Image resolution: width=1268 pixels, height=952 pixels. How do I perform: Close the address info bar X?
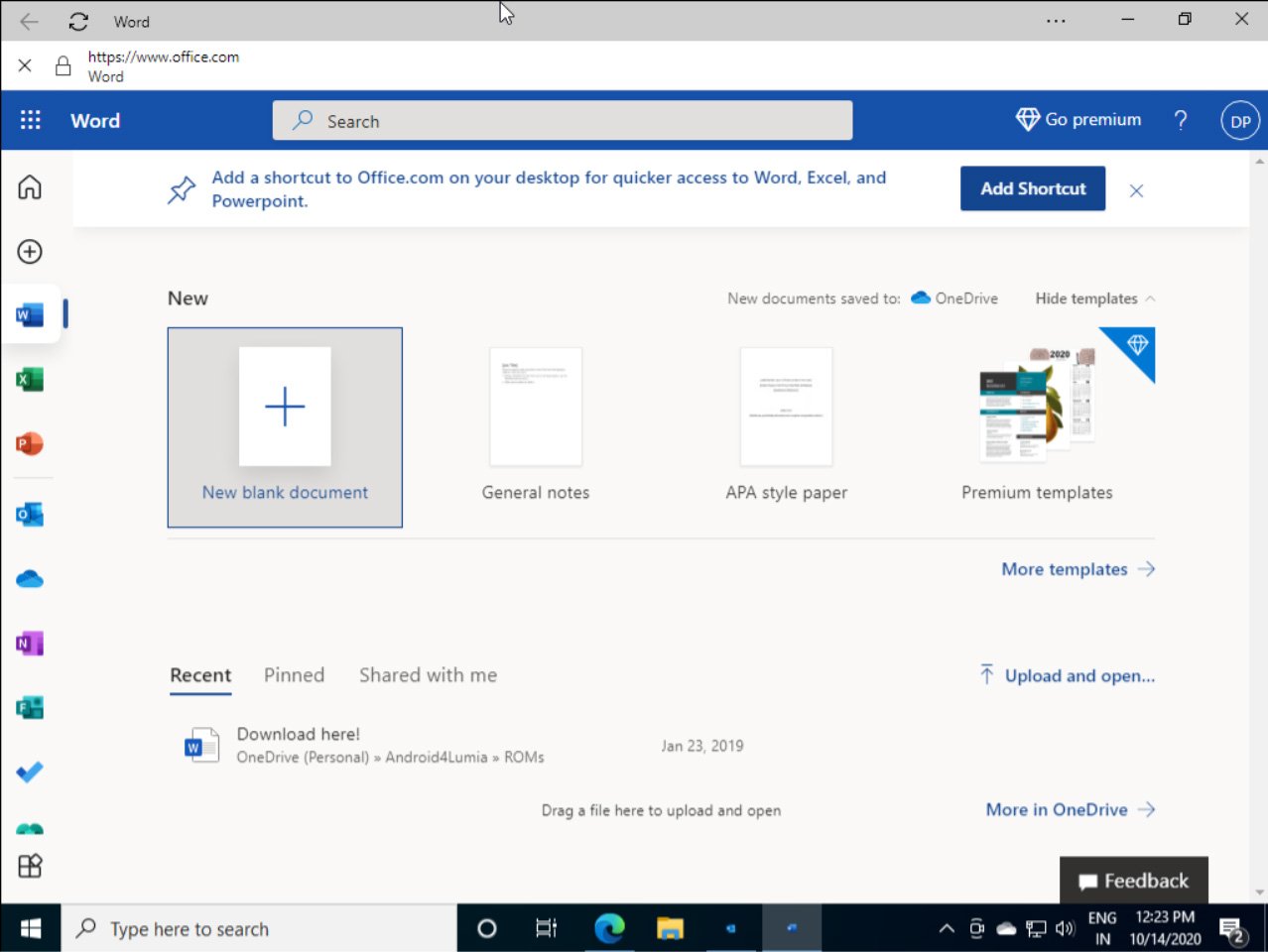(25, 65)
